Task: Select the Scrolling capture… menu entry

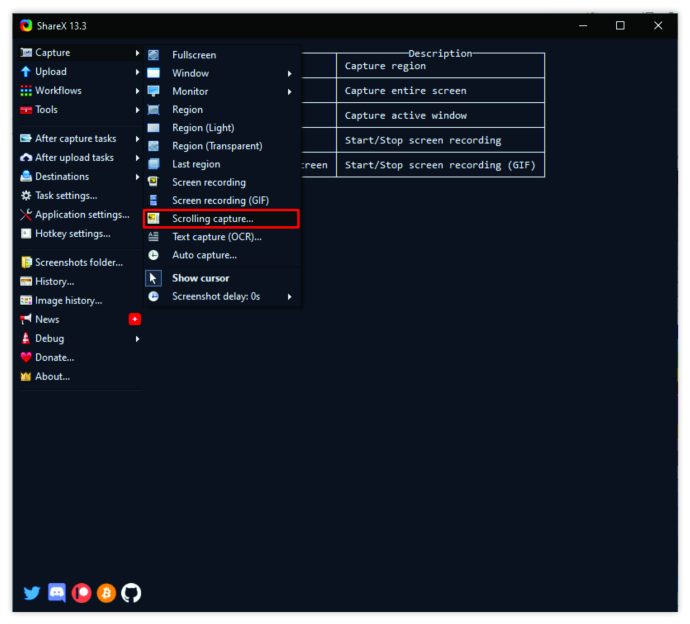Action: tap(221, 219)
